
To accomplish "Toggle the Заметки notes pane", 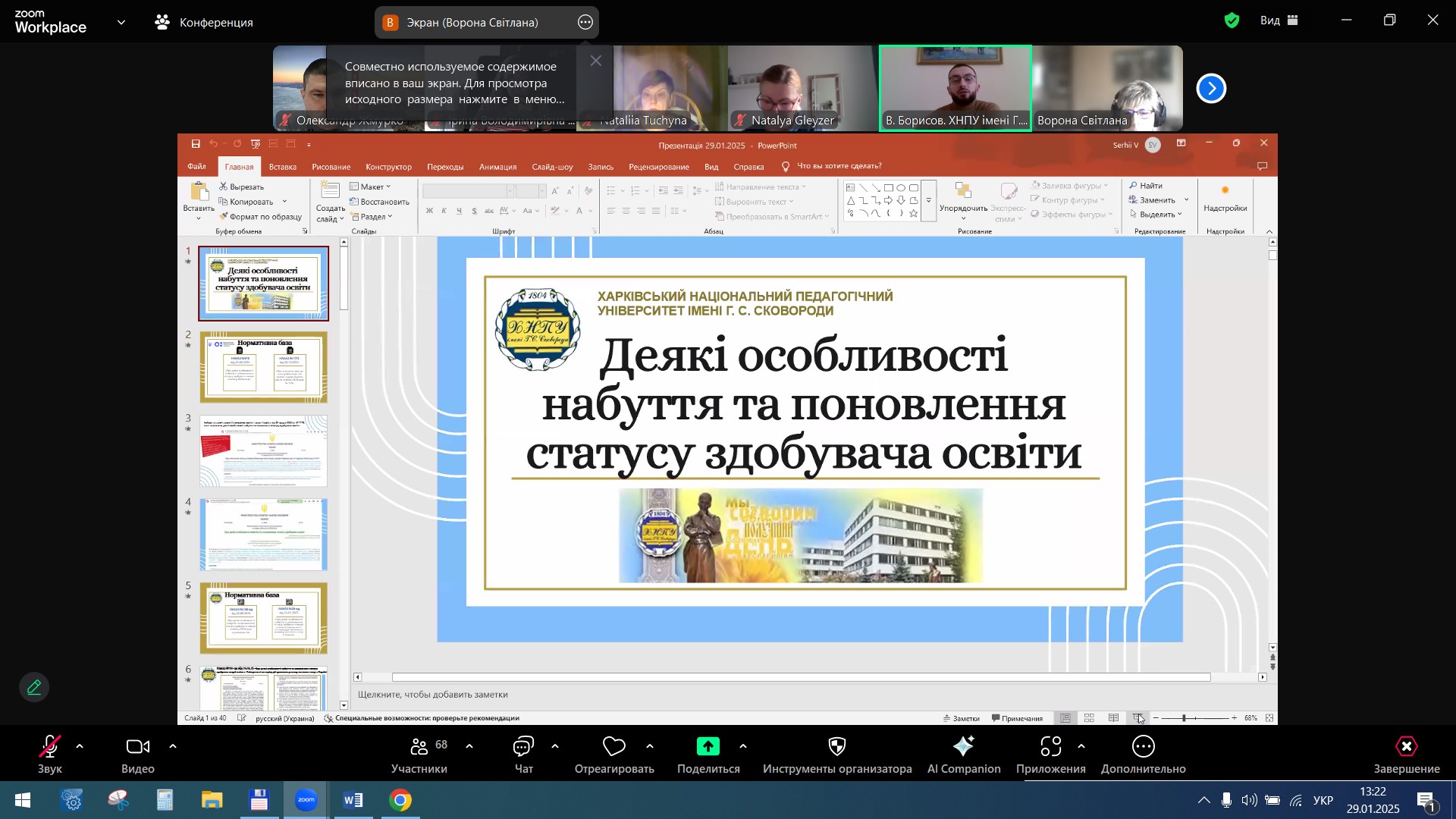I will 961,718.
